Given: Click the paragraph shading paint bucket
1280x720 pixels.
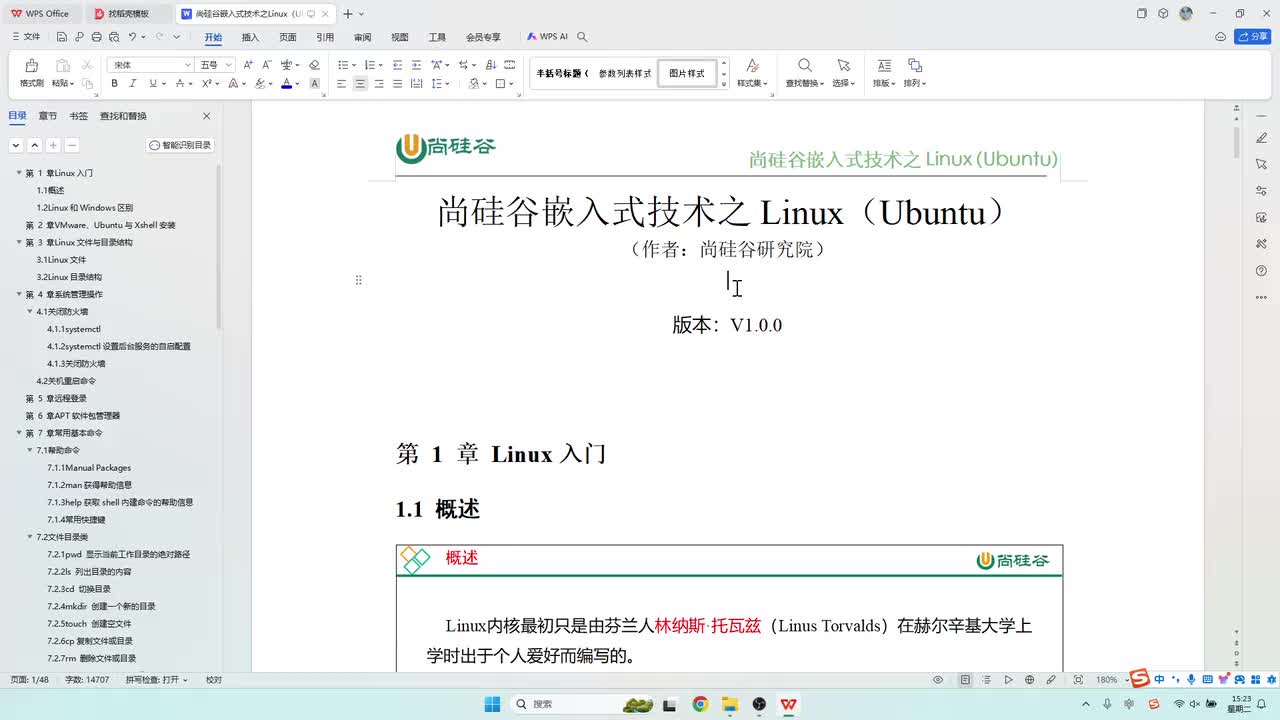Looking at the screenshot, I should click(474, 84).
